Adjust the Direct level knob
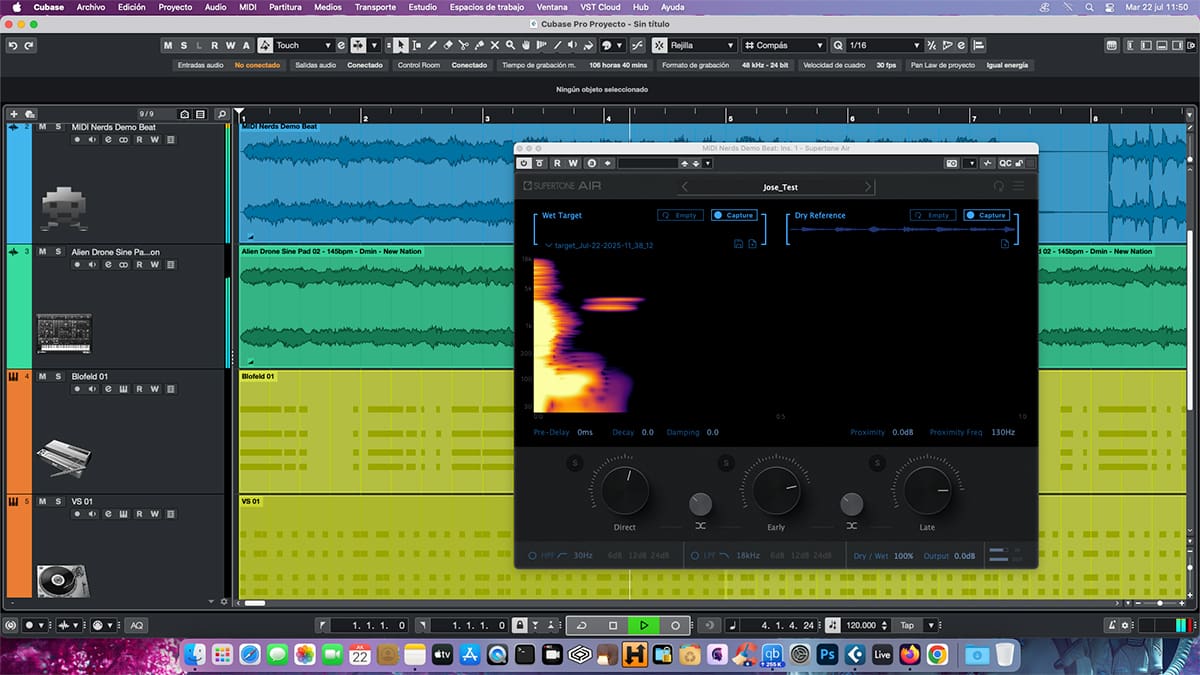This screenshot has width=1200, height=675. pyautogui.click(x=624, y=490)
